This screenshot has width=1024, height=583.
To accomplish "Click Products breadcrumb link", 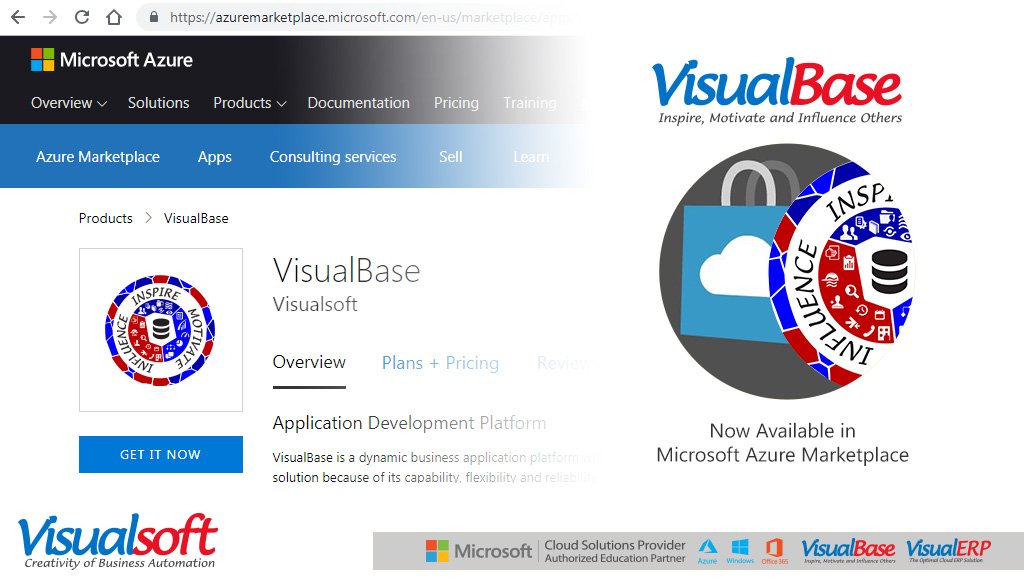I will 106,218.
